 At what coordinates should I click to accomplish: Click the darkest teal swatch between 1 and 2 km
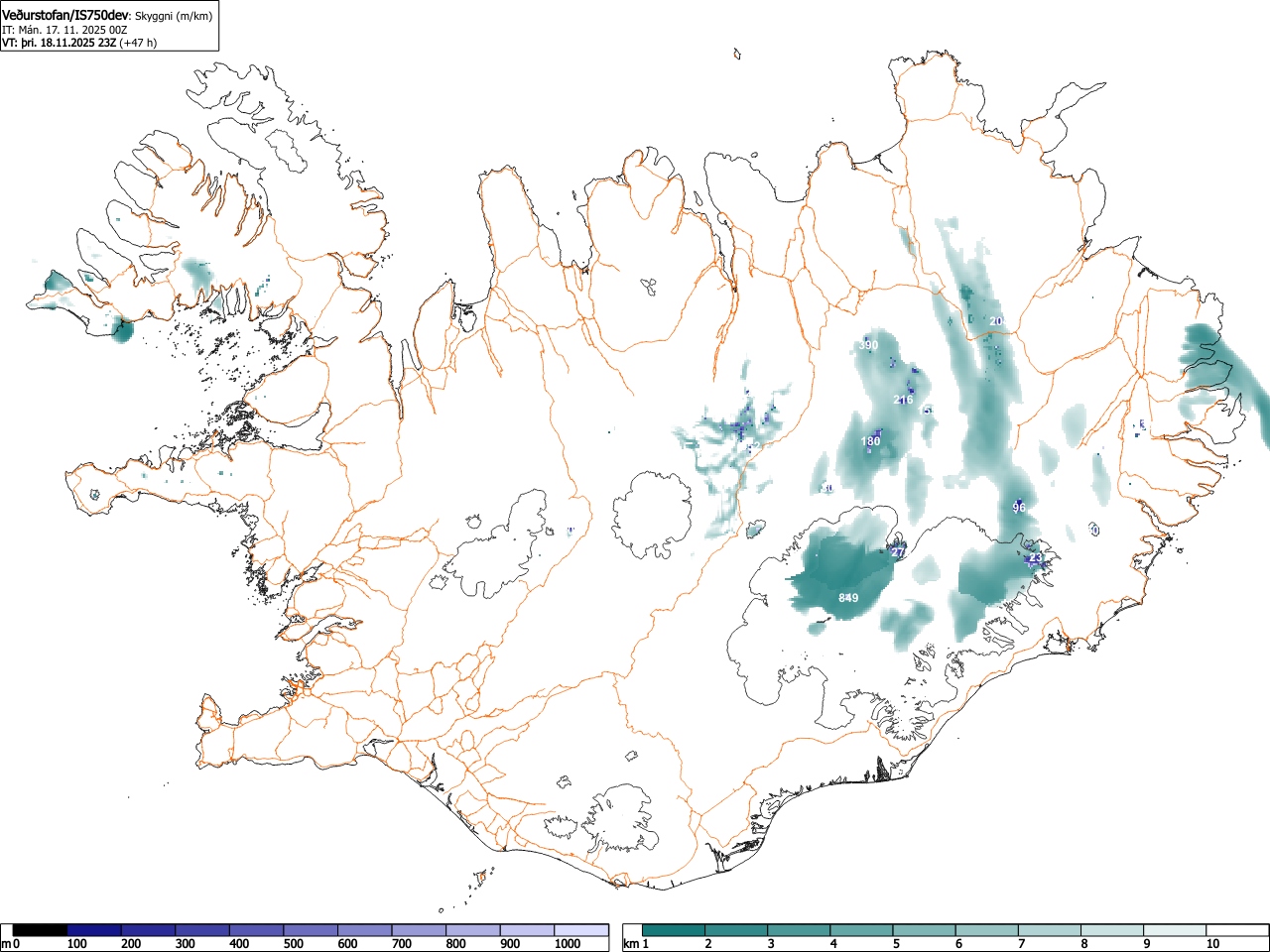coord(674,930)
